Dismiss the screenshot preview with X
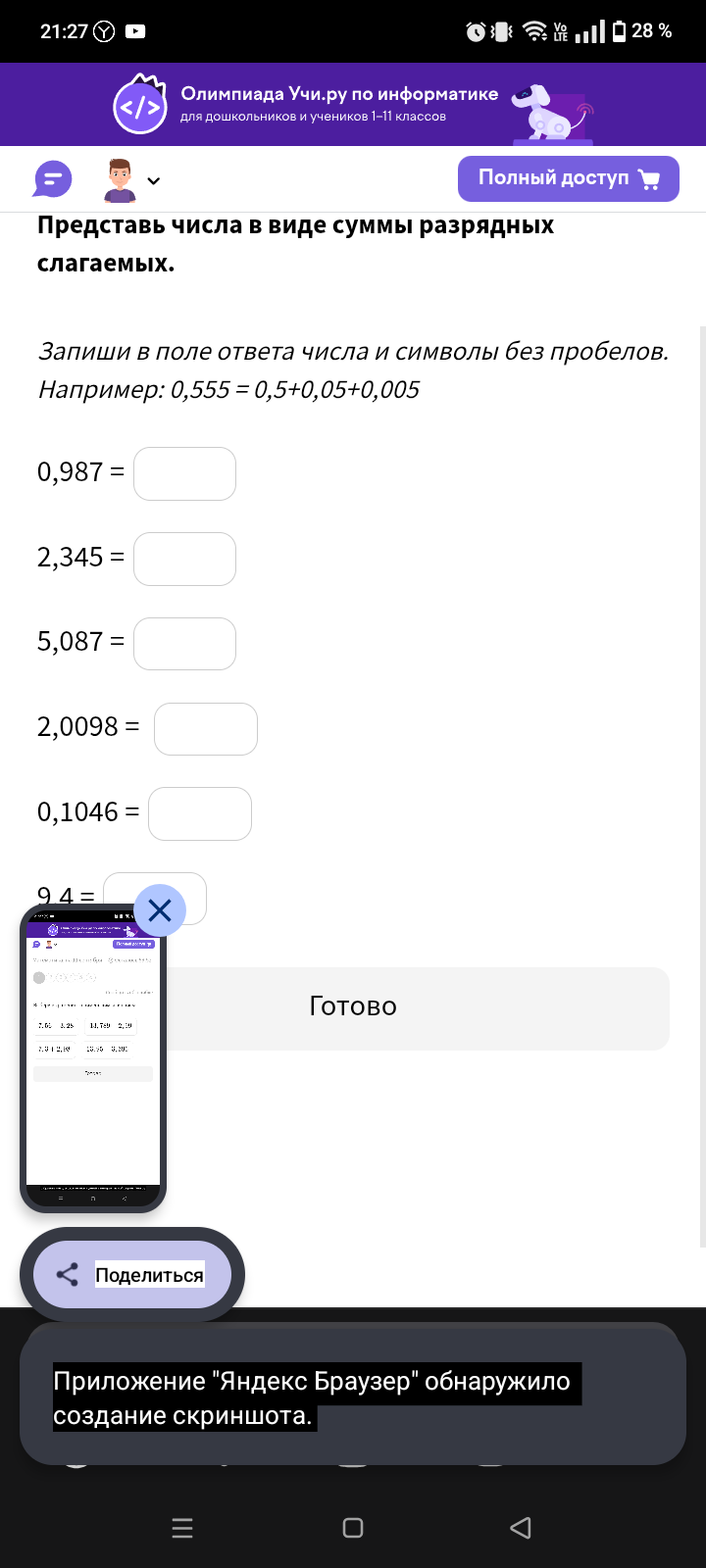706x1568 pixels. click(x=160, y=910)
